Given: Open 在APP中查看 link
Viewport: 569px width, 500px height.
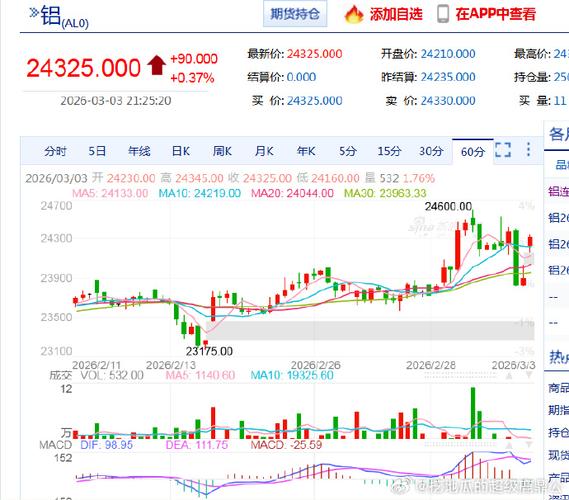Looking at the screenshot, I should (495, 14).
